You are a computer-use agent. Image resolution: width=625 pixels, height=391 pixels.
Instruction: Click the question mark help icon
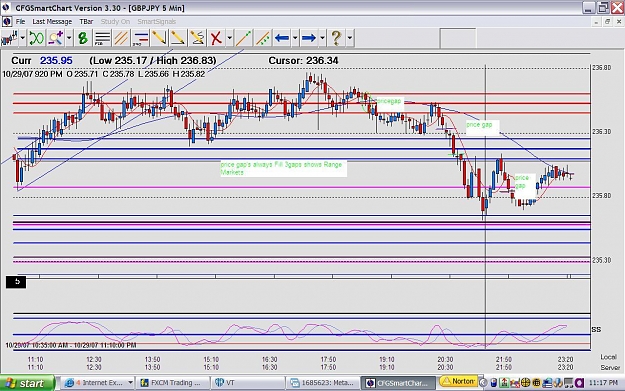coord(336,38)
